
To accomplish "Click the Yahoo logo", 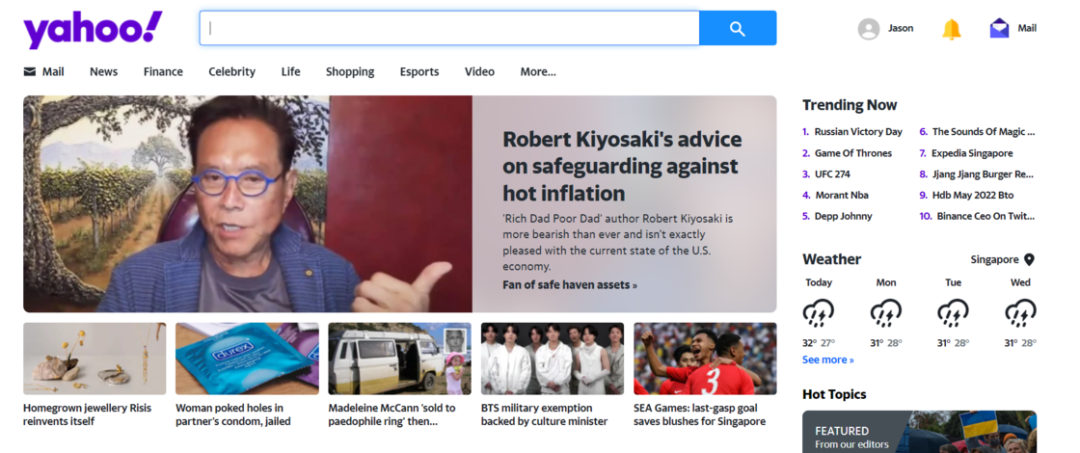I will (x=93, y=30).
